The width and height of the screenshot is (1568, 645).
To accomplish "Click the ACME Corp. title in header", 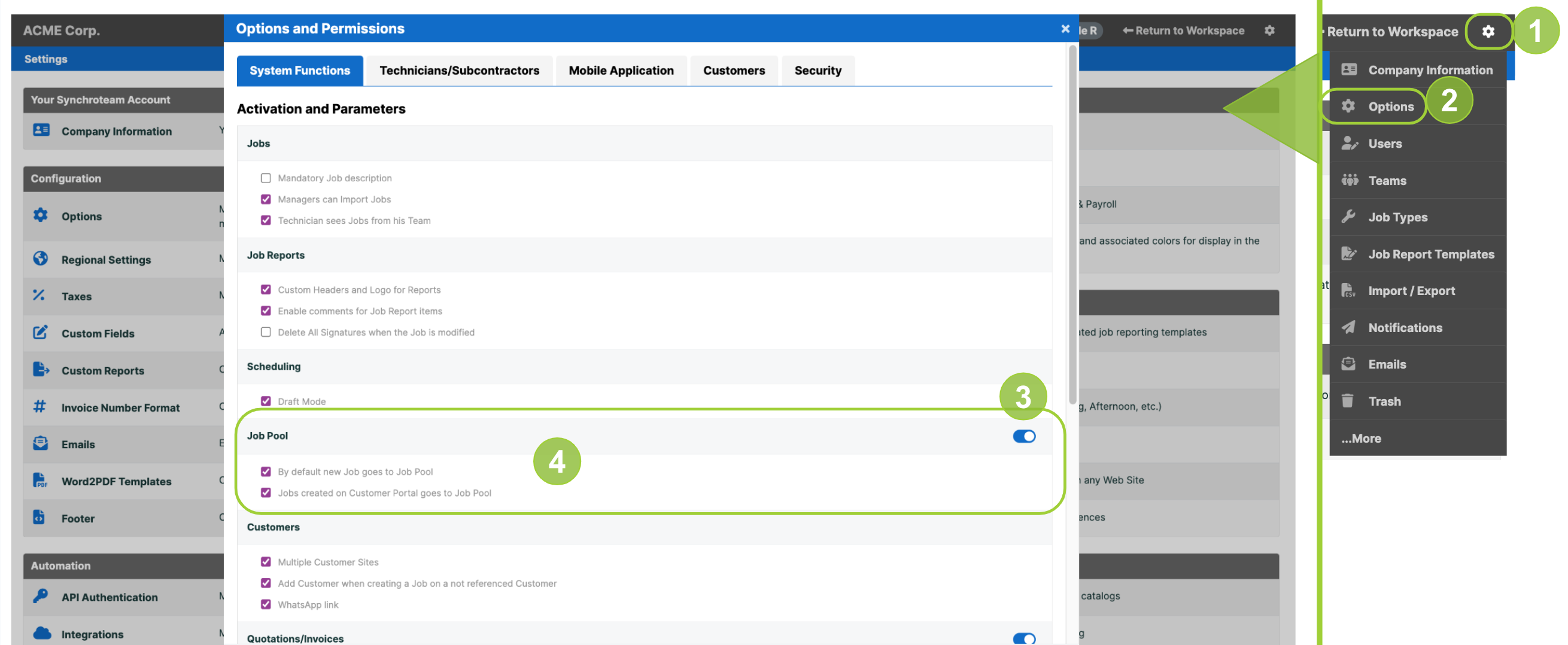I will pos(62,31).
